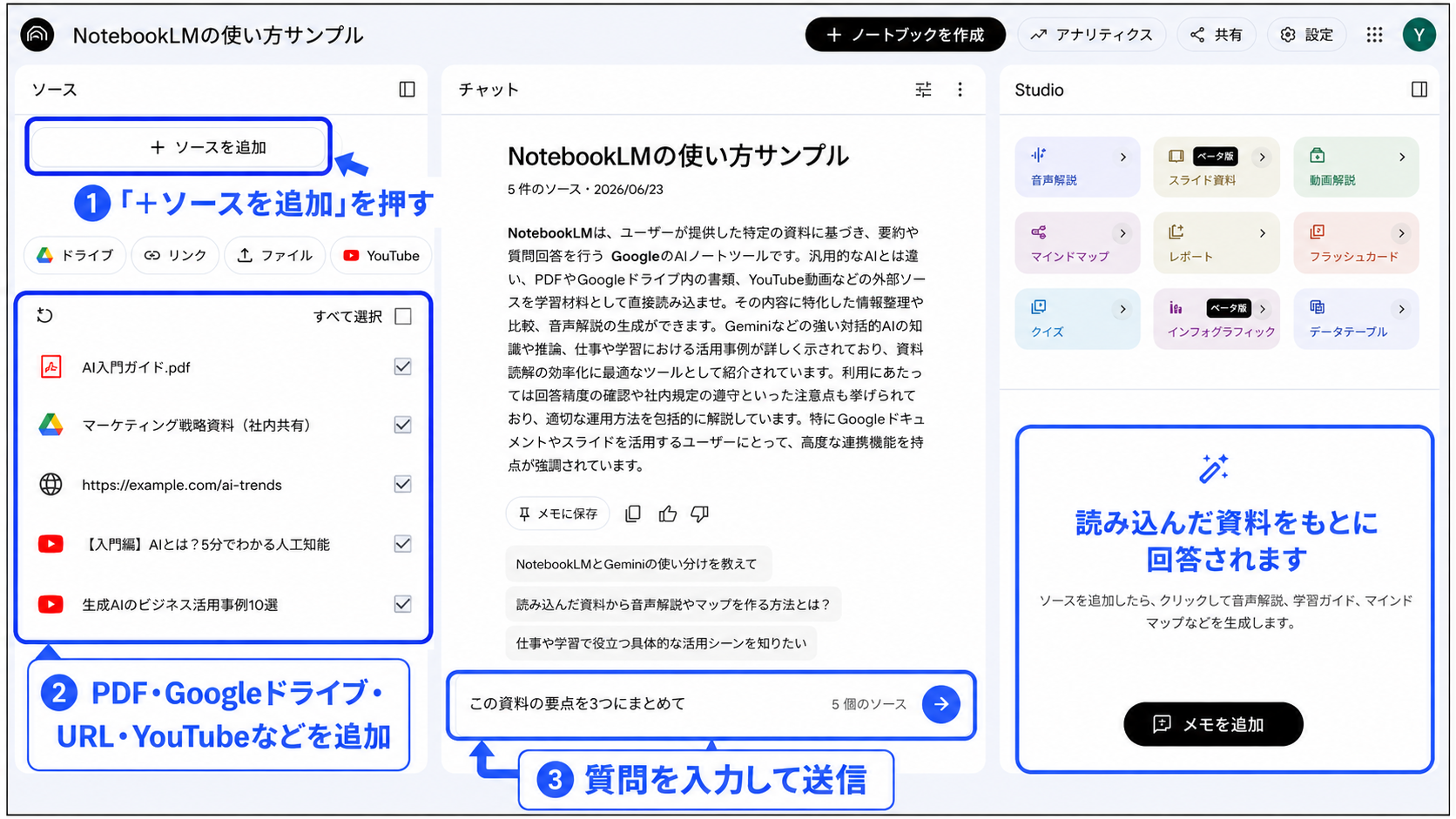The image size is (1456, 819).
Task: Select suggestion 読み込んだ資料から音声解説やマップを作る方法とは？
Action: 673,604
